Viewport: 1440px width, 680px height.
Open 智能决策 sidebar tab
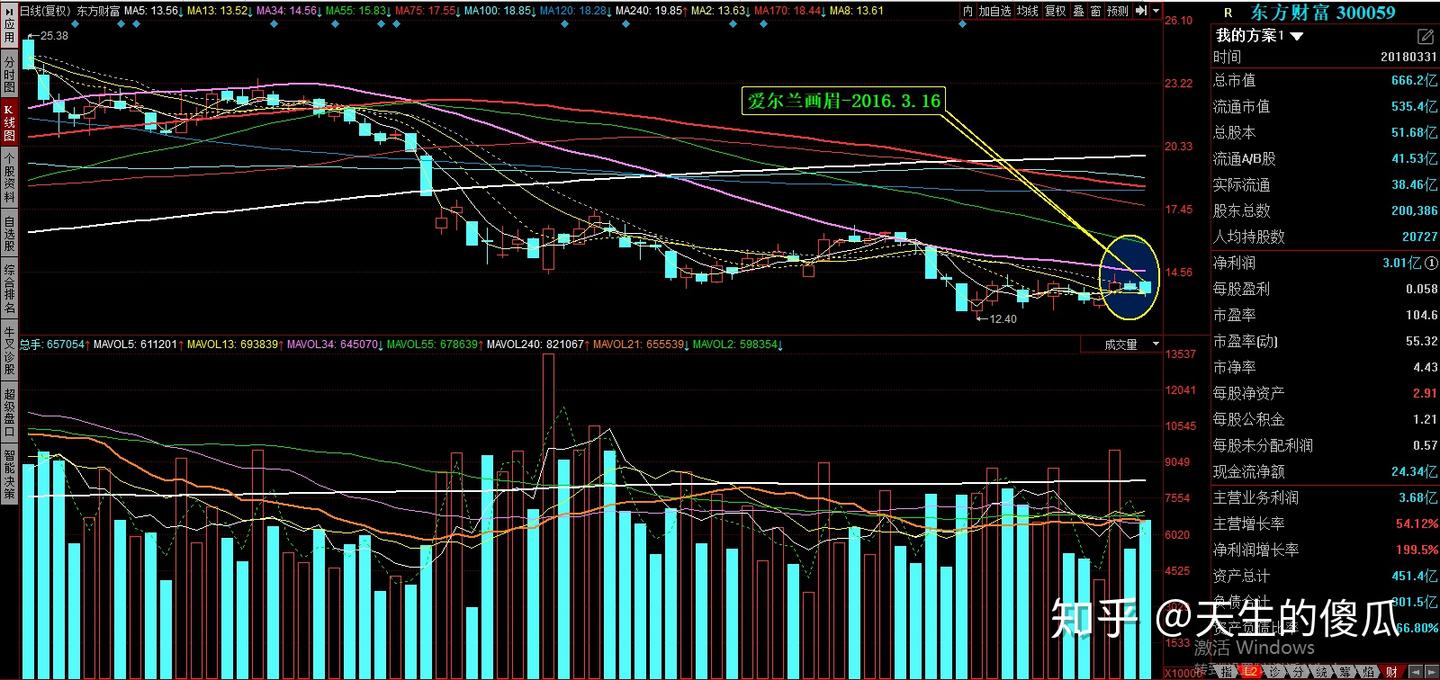coord(9,472)
